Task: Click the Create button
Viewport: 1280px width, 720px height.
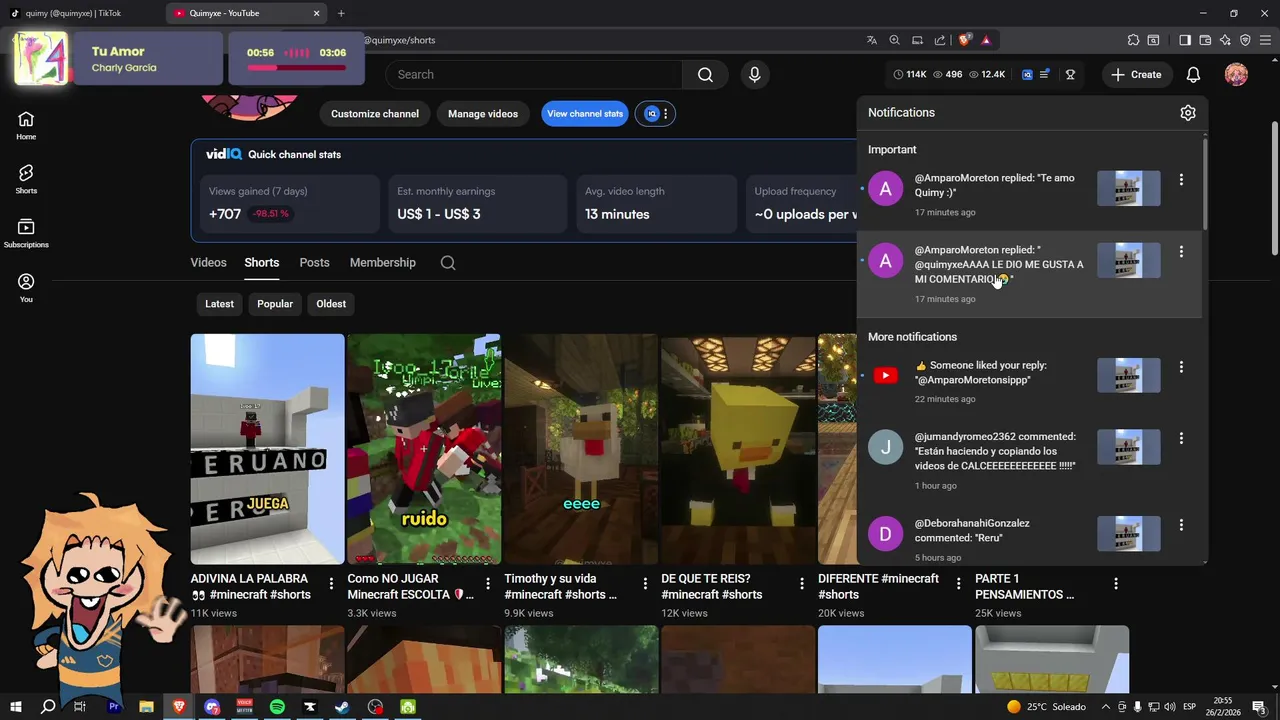Action: [1136, 74]
